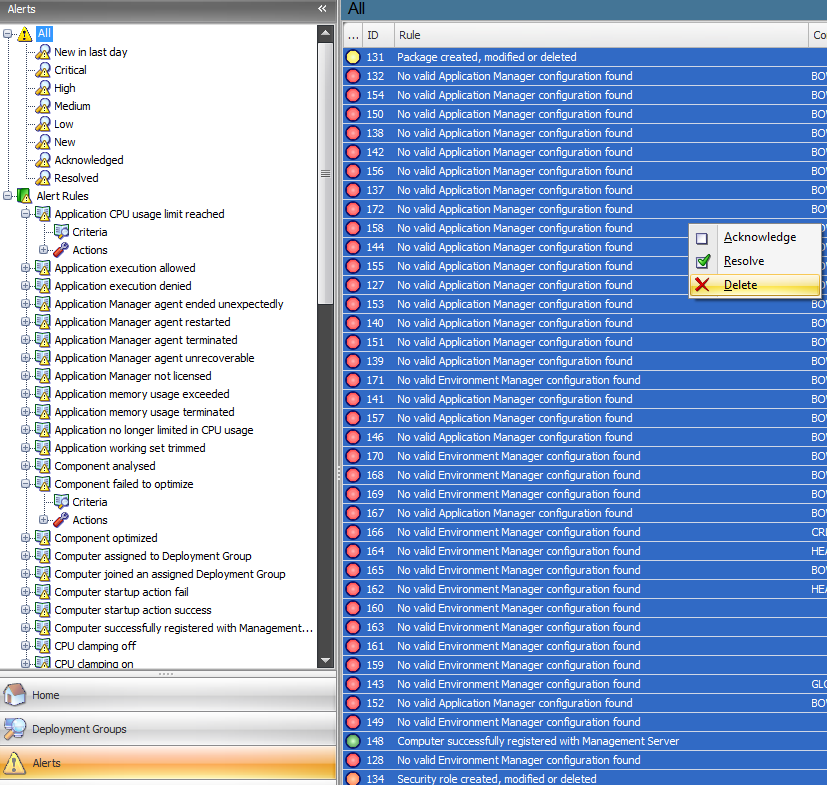This screenshot has width=827, height=785.
Task: Open the Home navigation section
Action: tap(168, 695)
